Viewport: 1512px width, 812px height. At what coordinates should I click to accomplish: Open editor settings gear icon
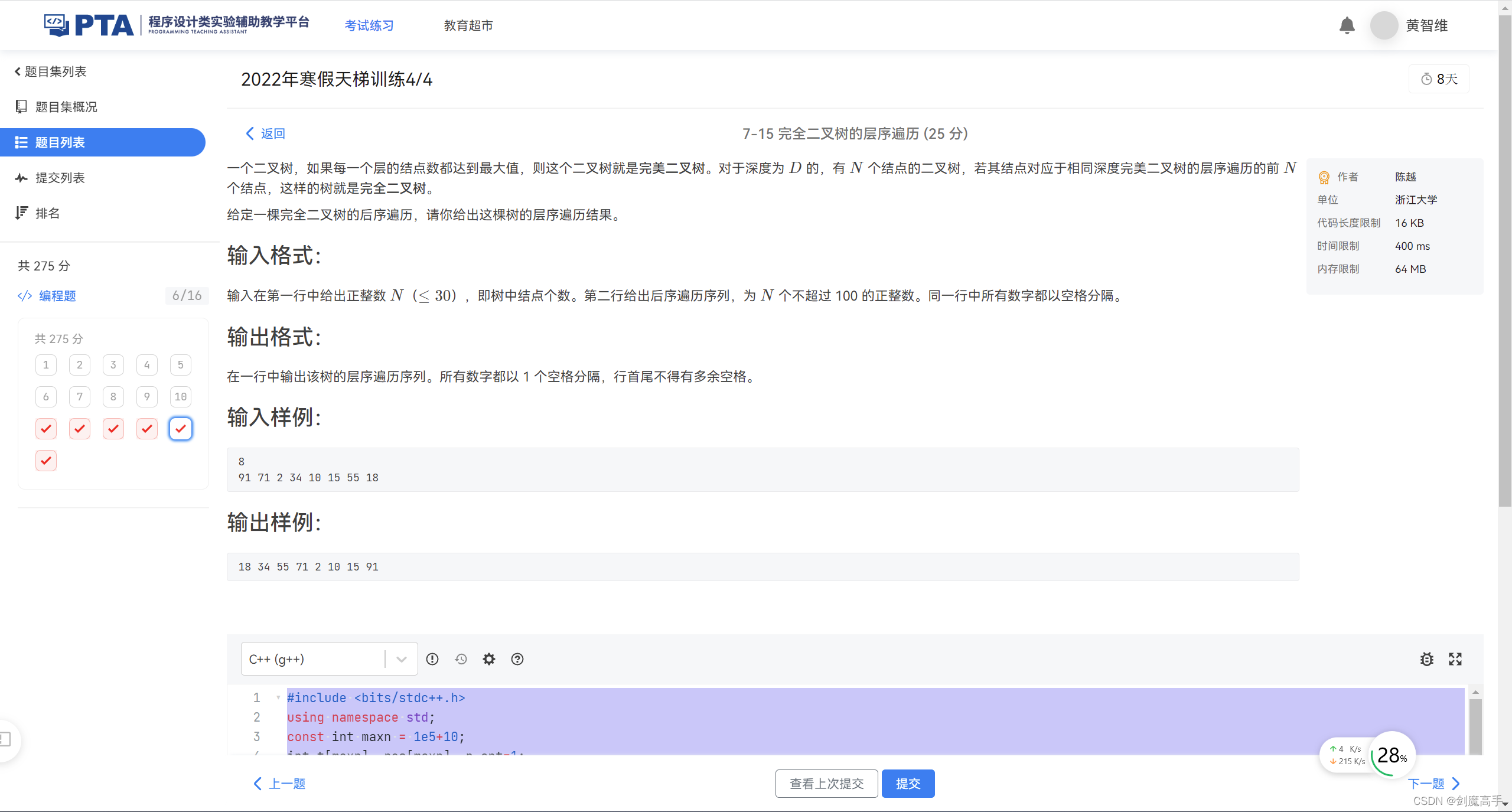point(489,659)
